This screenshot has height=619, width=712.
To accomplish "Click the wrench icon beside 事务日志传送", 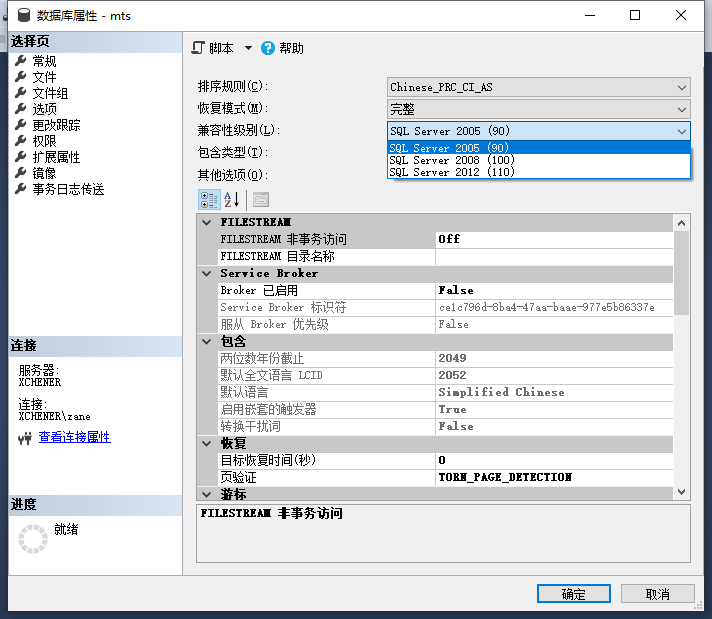I will pos(20,188).
